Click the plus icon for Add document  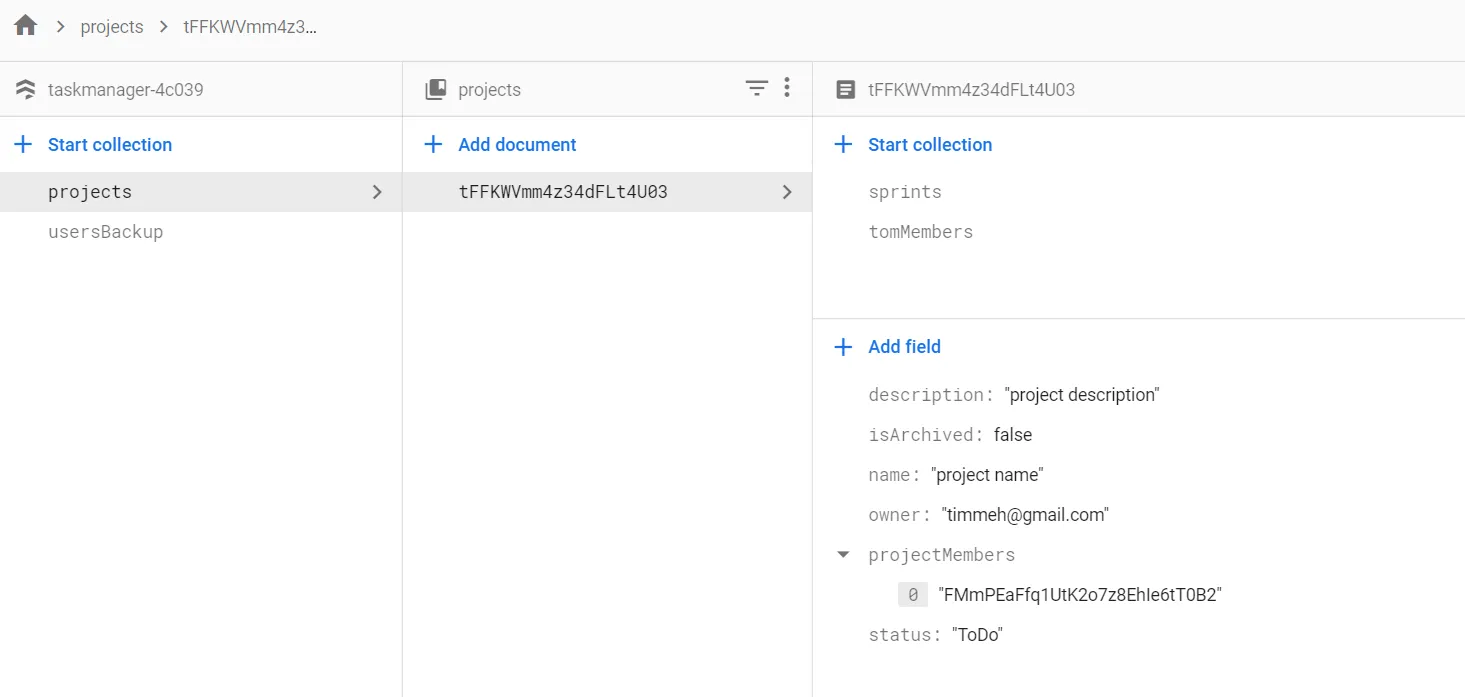tap(433, 145)
